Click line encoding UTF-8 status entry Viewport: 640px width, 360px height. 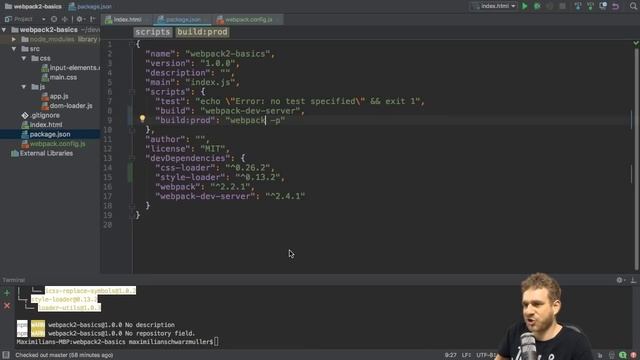coord(486,355)
